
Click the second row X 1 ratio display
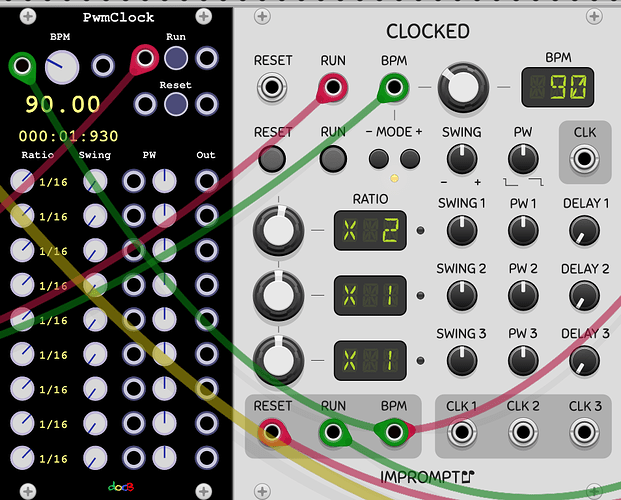(x=370, y=296)
